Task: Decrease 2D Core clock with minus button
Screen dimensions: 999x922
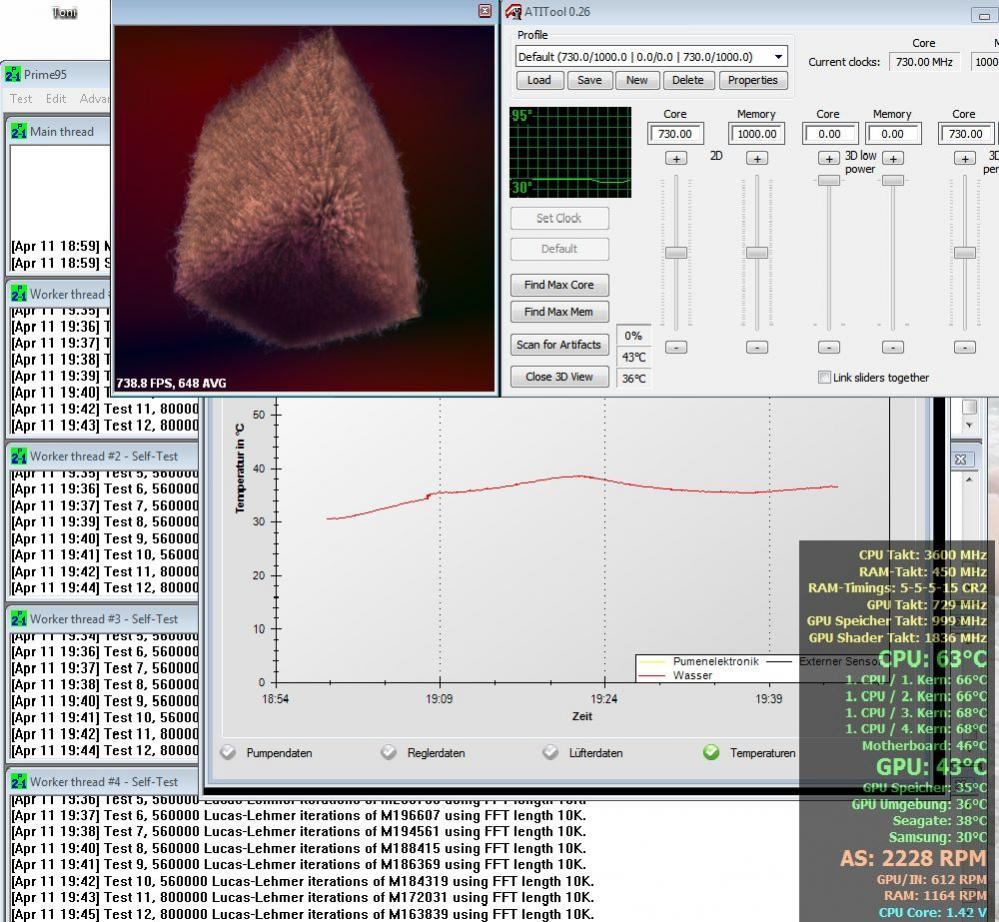Action: (x=676, y=347)
